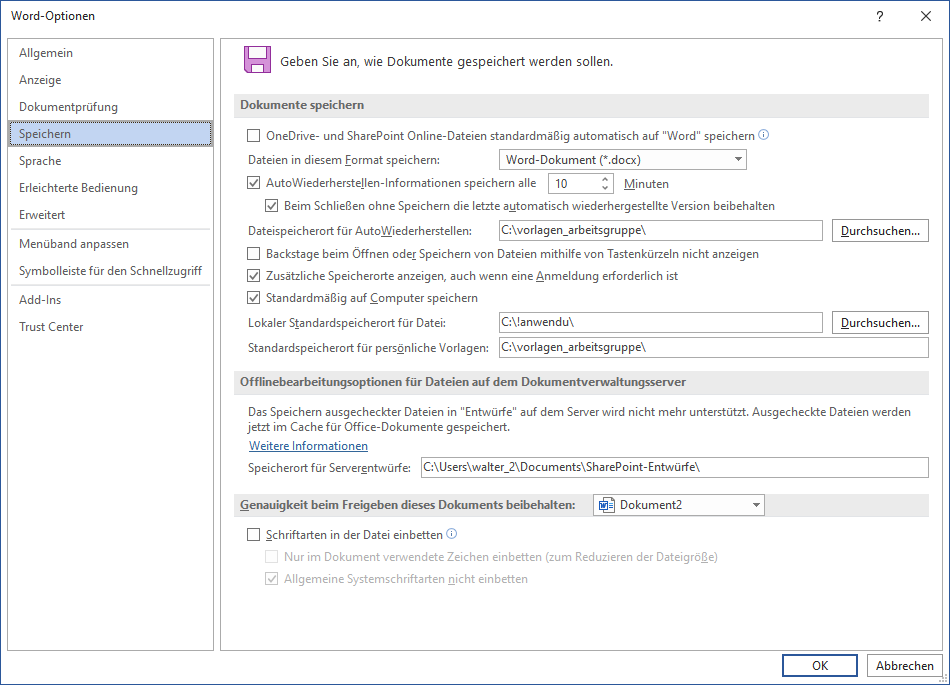950x685 pixels.
Task: Toggle Backstage nicht anzeigen checkbox
Action: tap(253, 254)
